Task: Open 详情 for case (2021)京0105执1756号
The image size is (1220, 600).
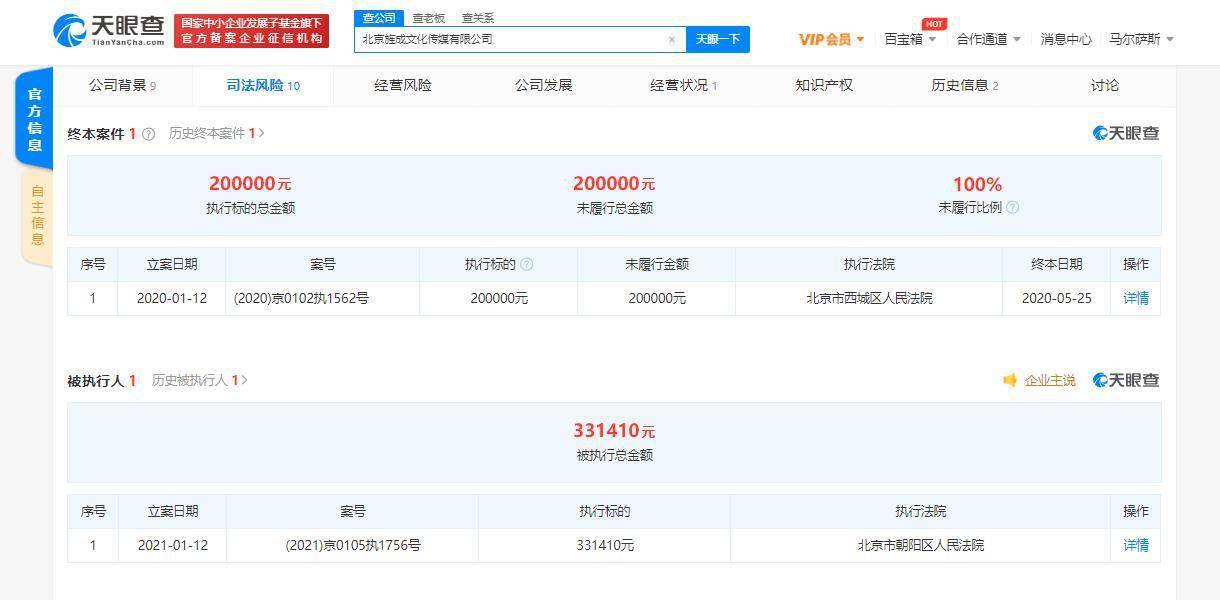Action: pyautogui.click(x=1136, y=545)
